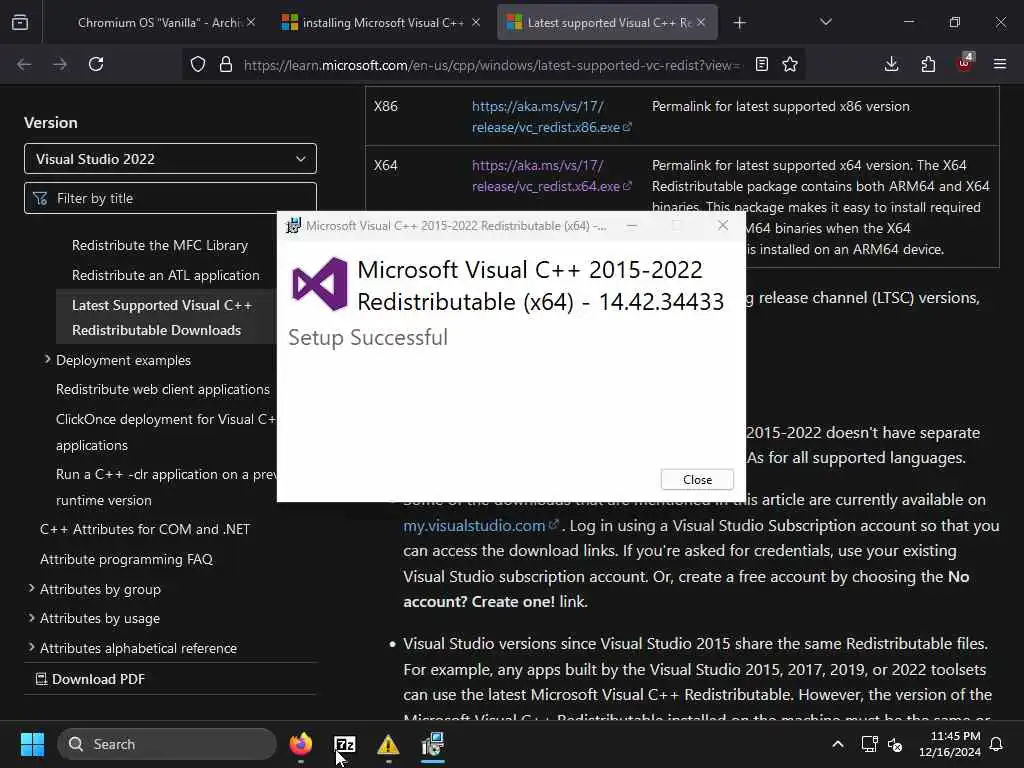
Task: Show hidden system tray icons
Action: click(x=838, y=744)
